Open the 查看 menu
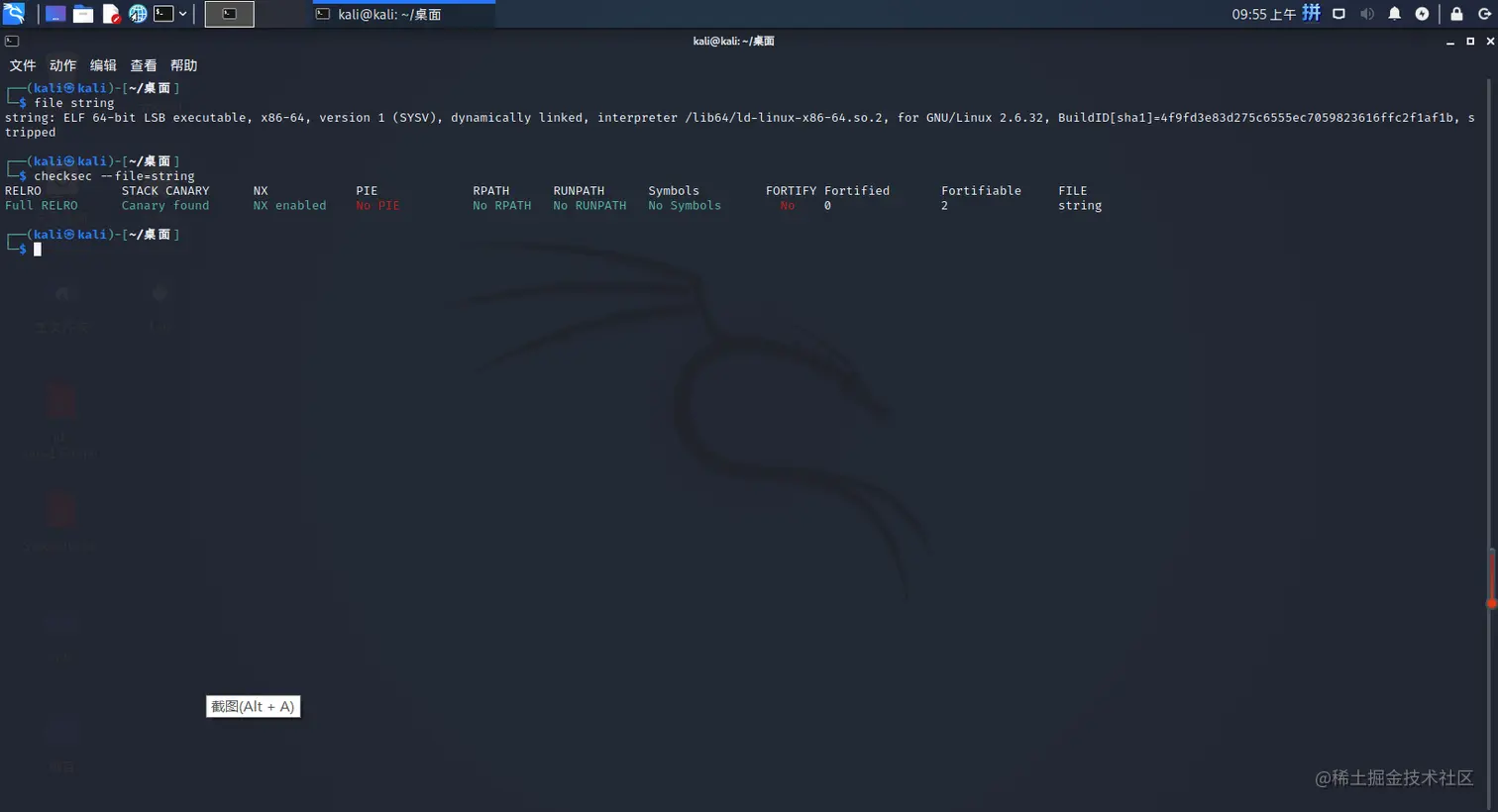This screenshot has width=1498, height=812. (x=144, y=65)
